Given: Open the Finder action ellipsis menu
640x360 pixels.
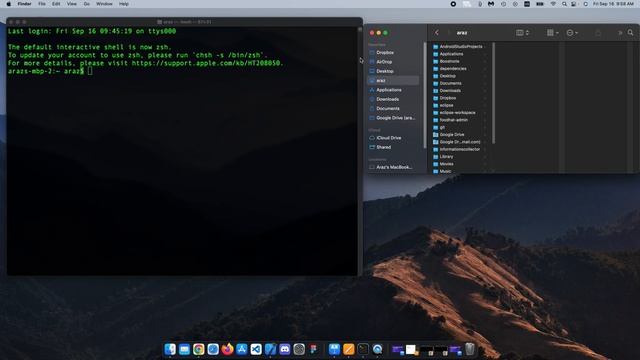Looking at the screenshot, I should [x=572, y=33].
